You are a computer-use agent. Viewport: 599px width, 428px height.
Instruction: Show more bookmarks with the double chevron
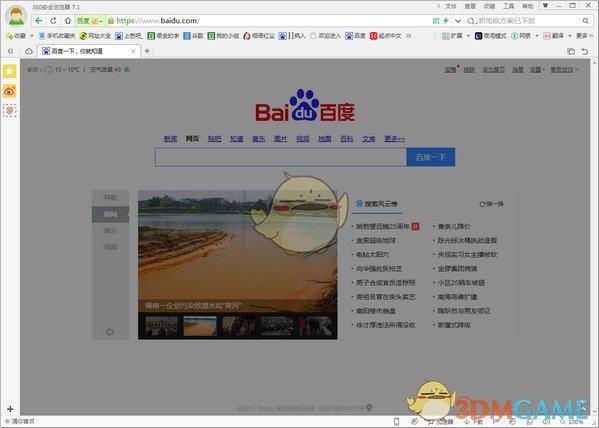click(x=408, y=36)
